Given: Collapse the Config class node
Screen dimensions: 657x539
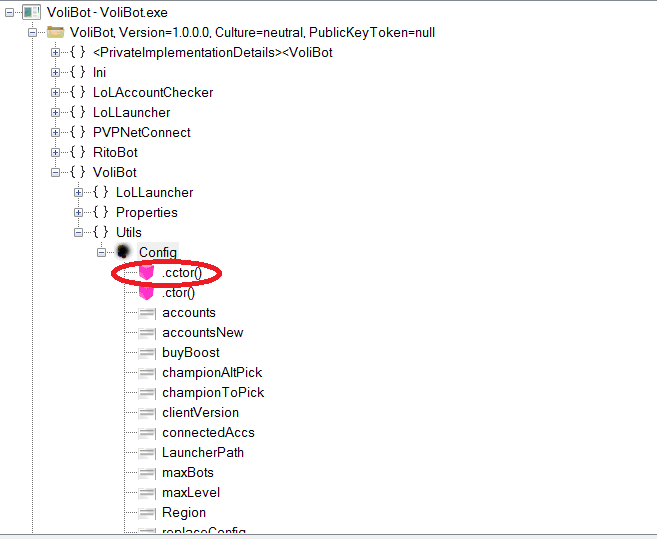Looking at the screenshot, I should (101, 252).
